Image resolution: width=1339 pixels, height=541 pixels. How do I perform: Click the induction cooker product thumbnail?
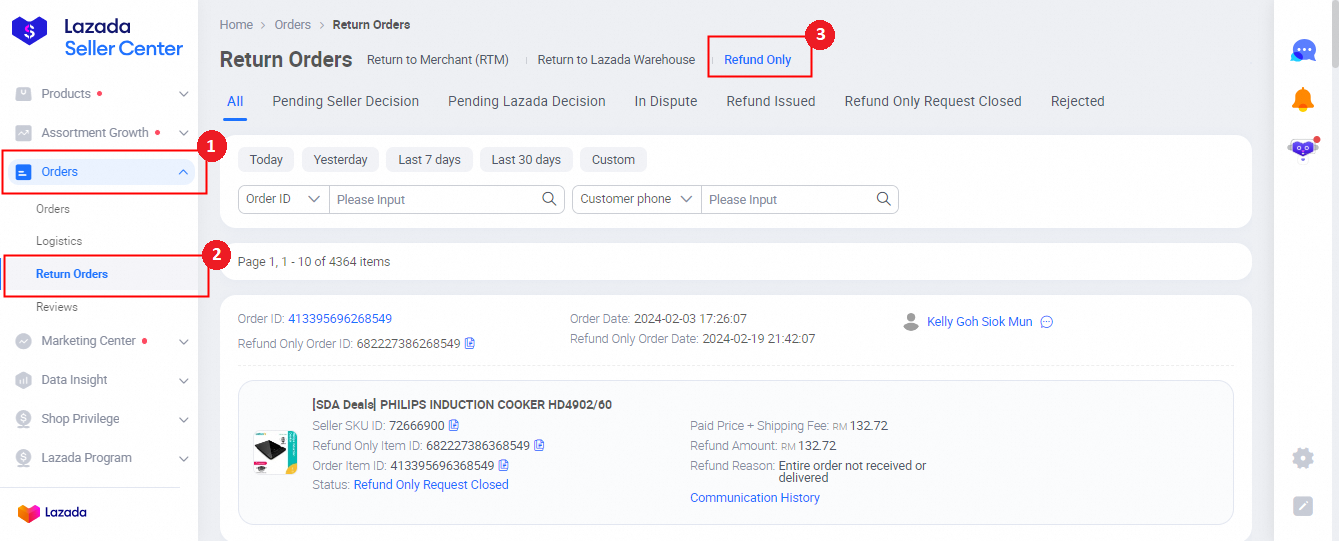[x=275, y=452]
